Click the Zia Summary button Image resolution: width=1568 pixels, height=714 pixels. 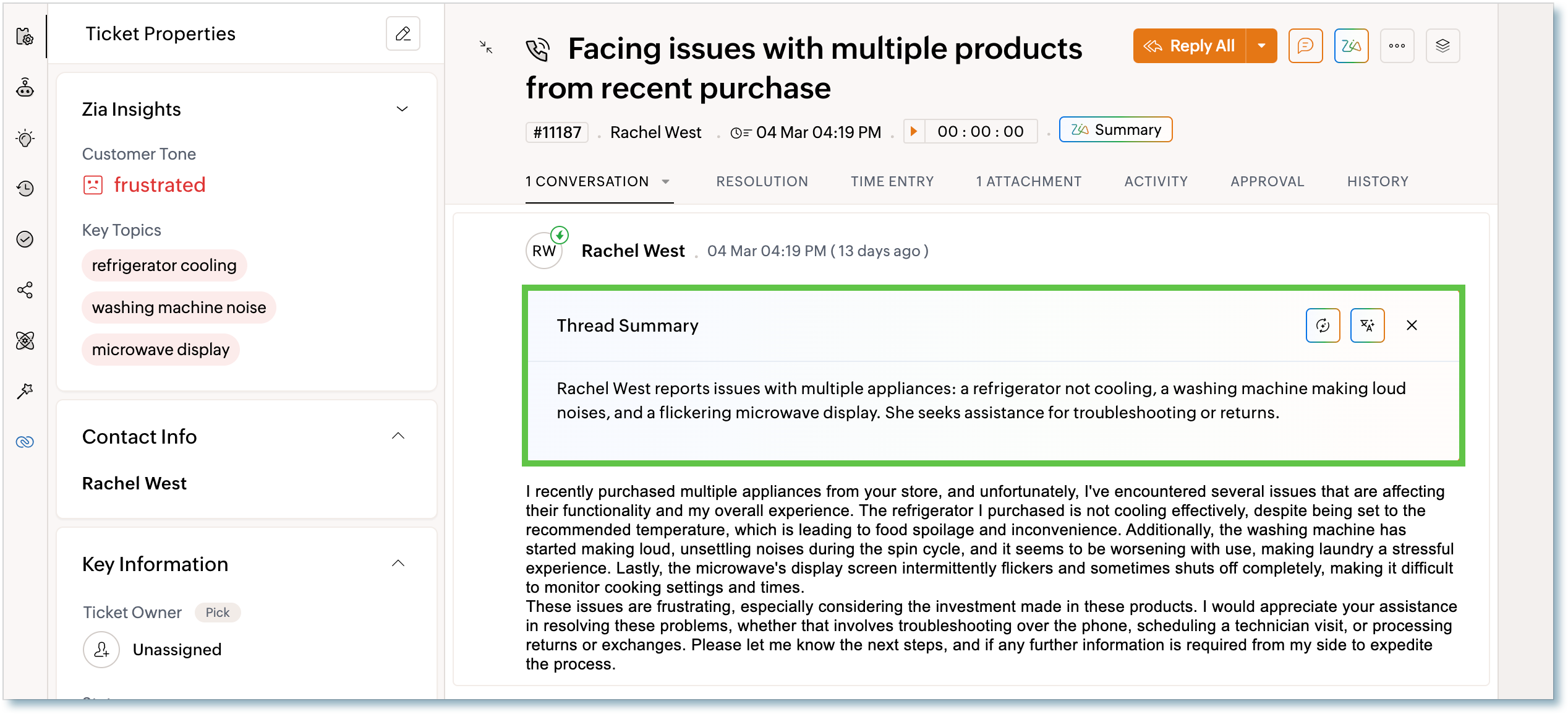[1115, 130]
